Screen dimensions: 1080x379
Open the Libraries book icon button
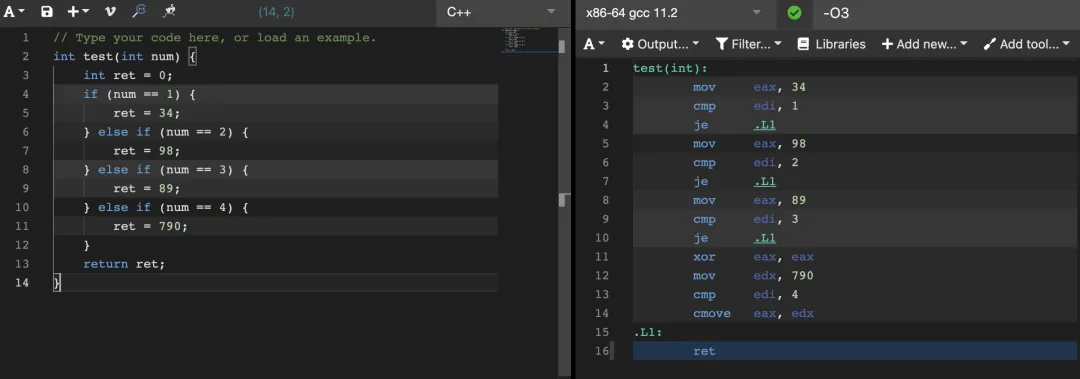tap(831, 44)
